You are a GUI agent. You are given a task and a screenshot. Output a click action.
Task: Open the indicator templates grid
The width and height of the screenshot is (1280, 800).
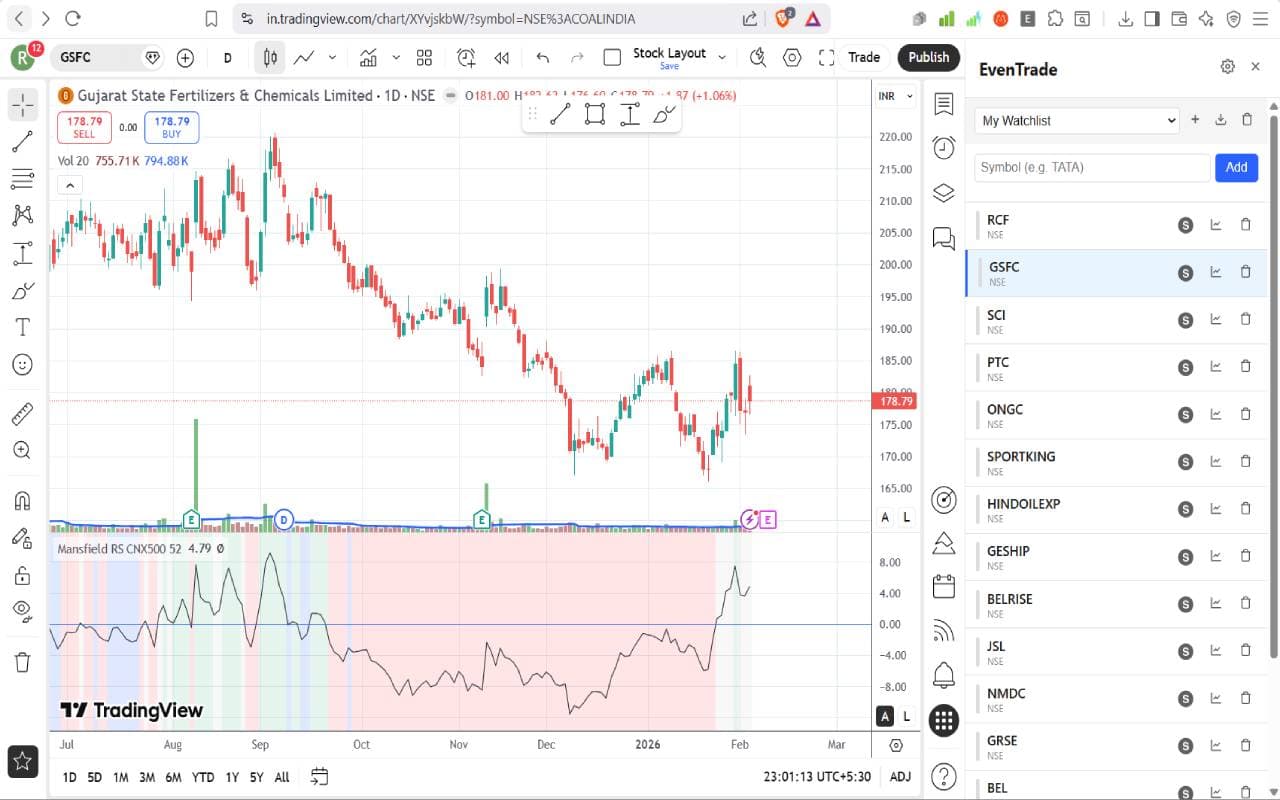click(x=424, y=58)
